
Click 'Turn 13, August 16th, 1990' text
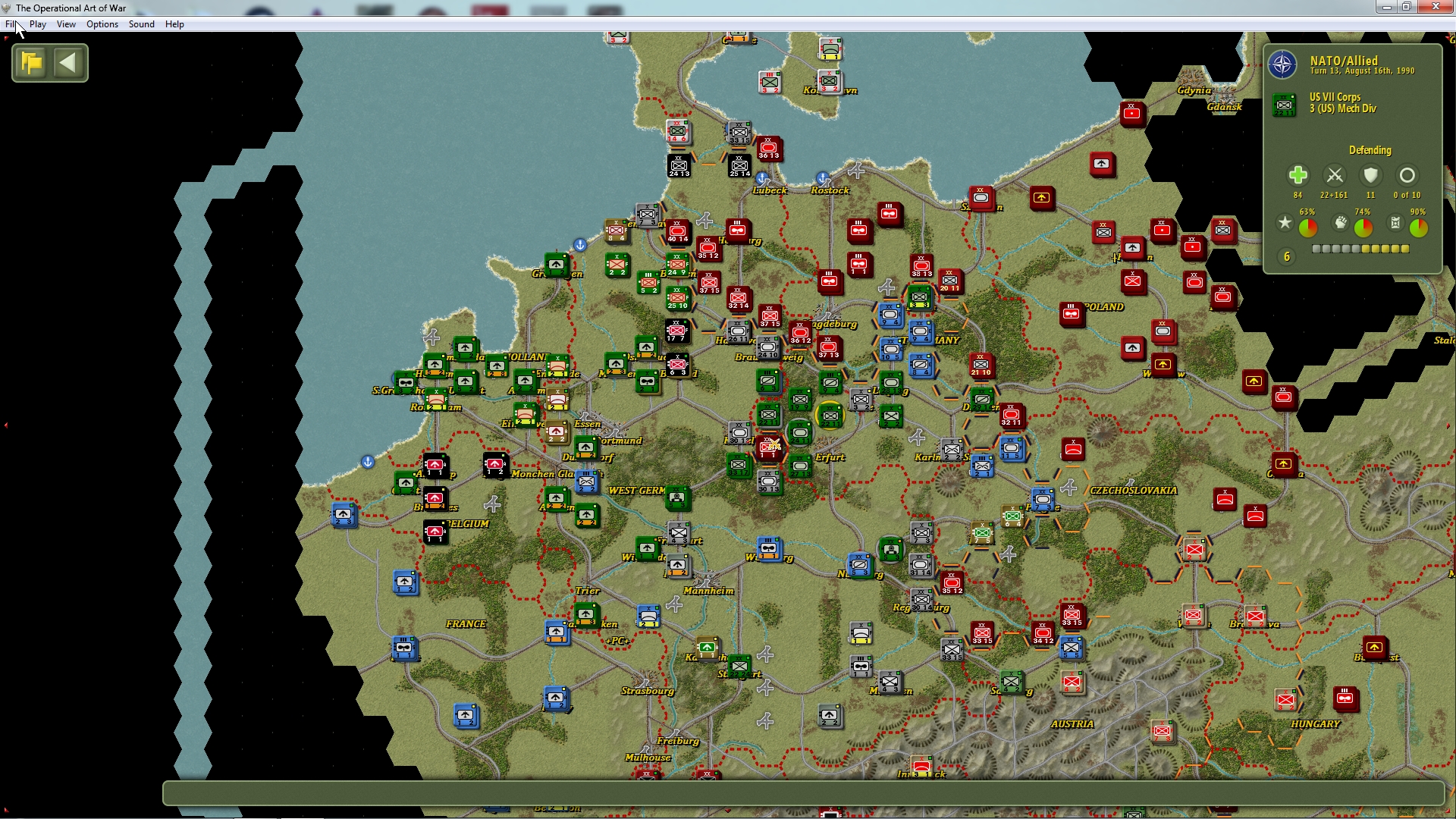click(1362, 71)
